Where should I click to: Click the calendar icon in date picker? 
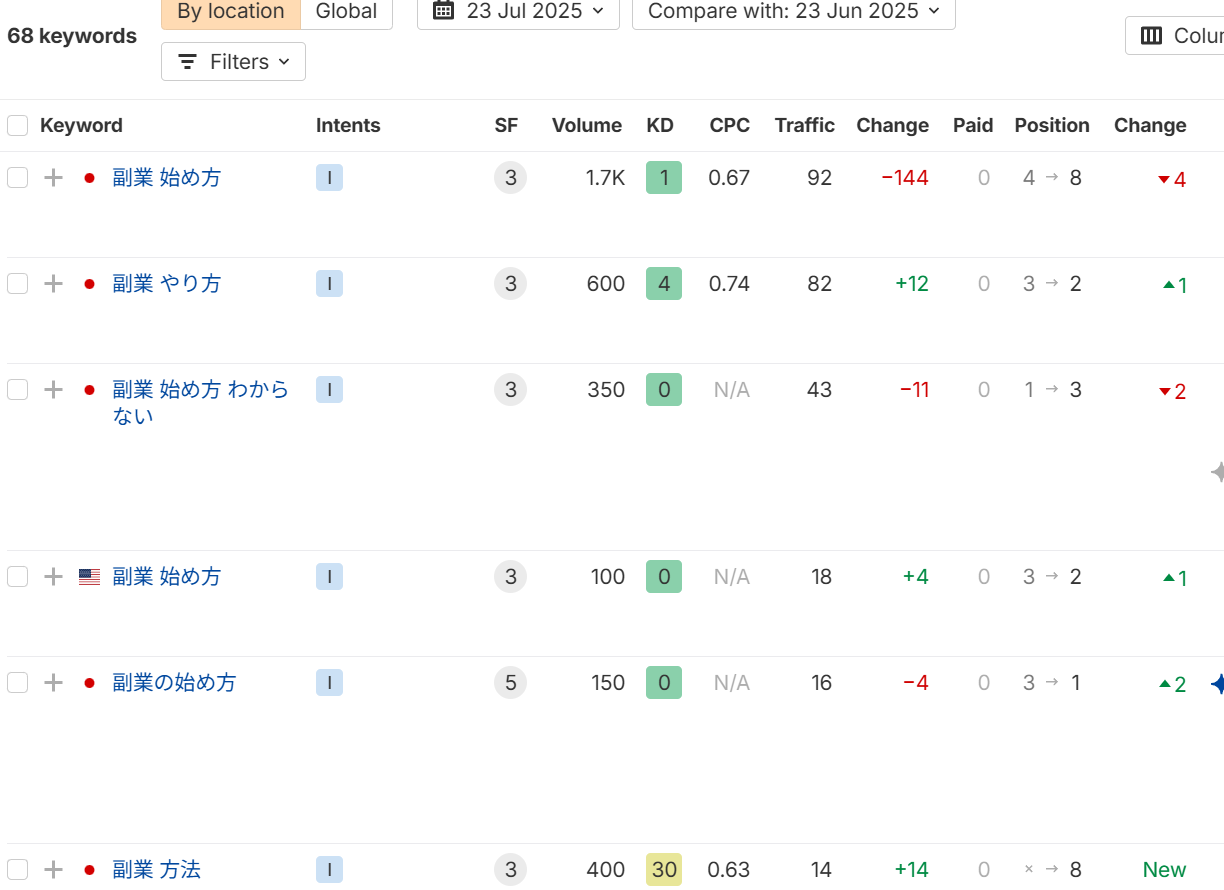[x=444, y=11]
